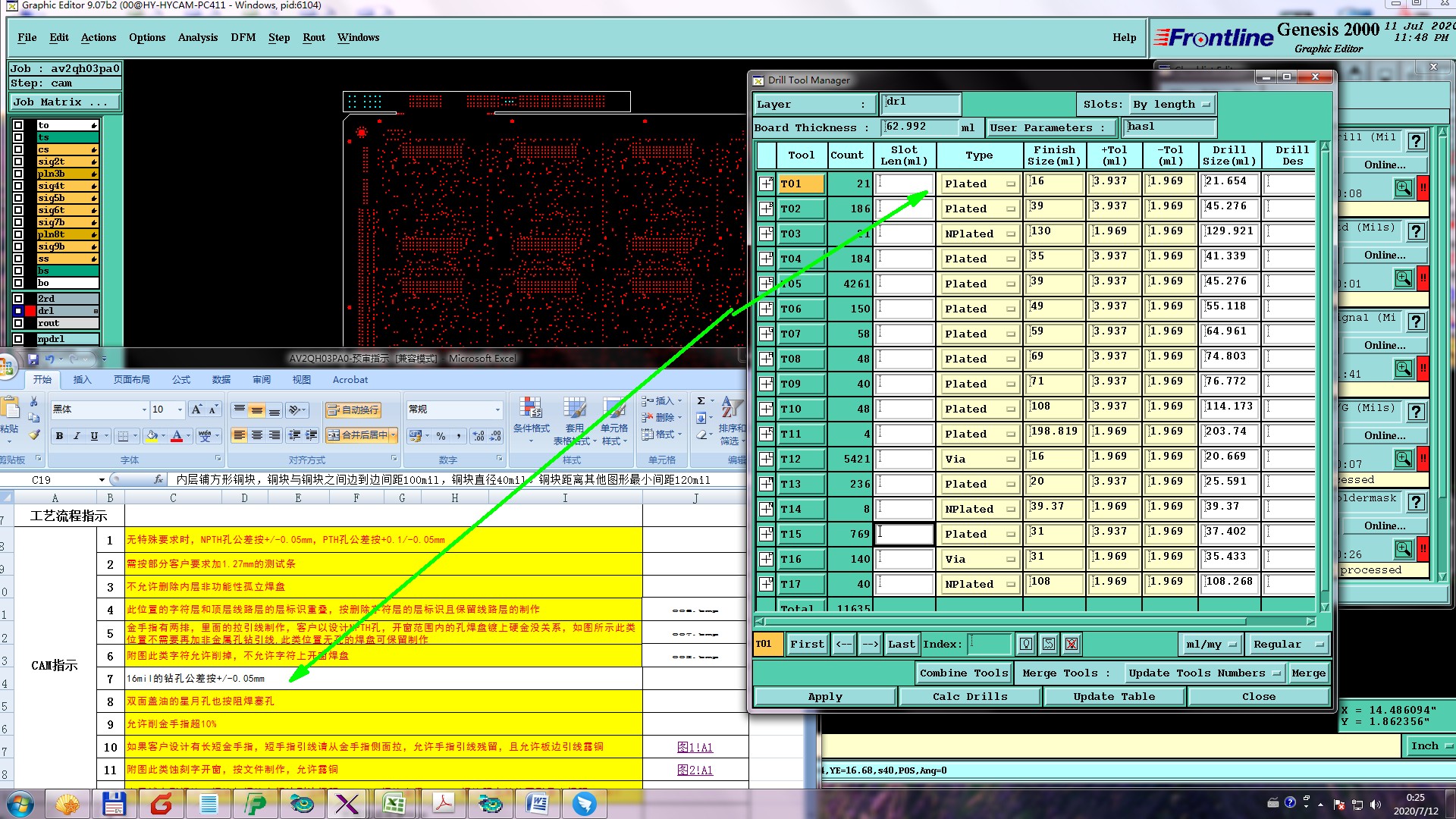Click the help question icon beside 'ldermask'

(1416, 502)
